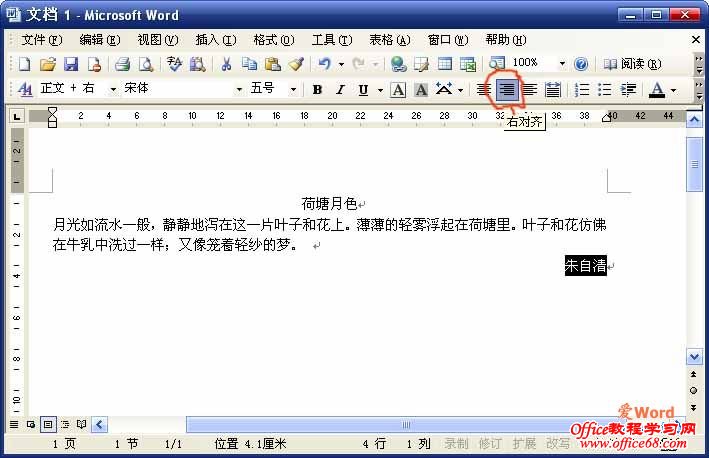Open the 编辑(E) menu
Viewport: 709px width, 458px height.
(x=99, y=40)
